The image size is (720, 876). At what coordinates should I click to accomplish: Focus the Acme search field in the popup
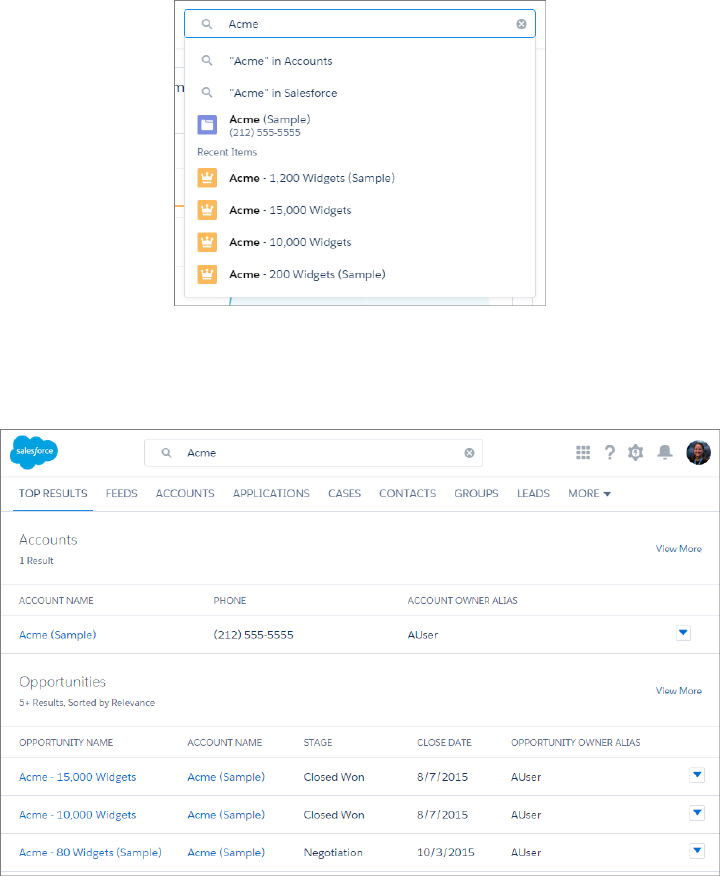coord(360,24)
